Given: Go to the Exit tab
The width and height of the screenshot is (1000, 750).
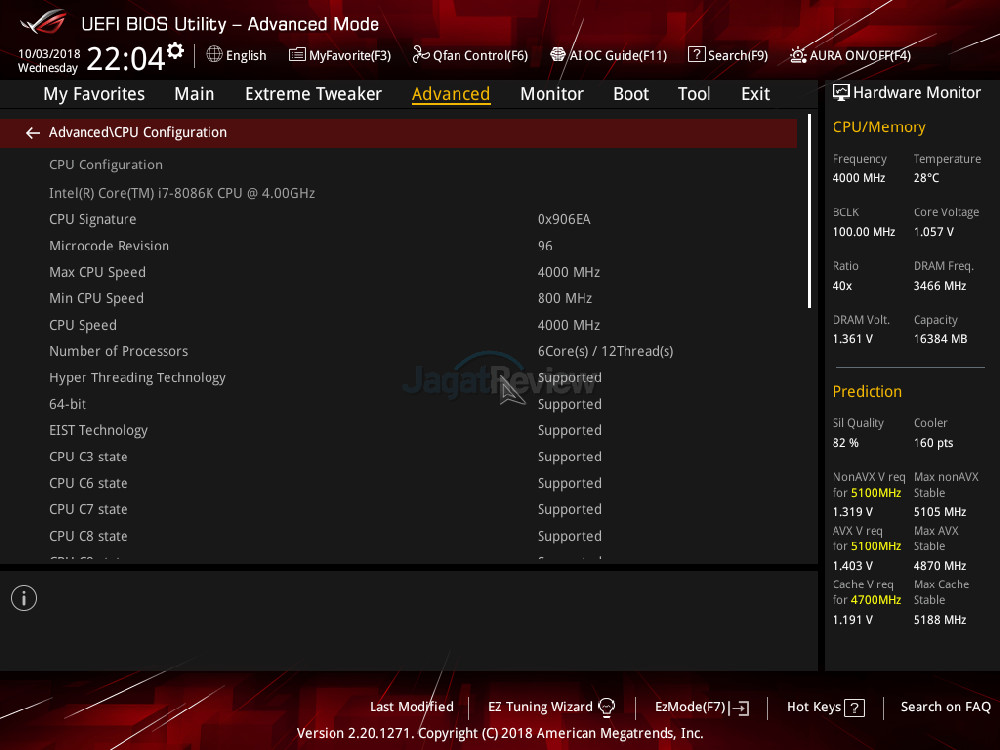Looking at the screenshot, I should coord(755,94).
